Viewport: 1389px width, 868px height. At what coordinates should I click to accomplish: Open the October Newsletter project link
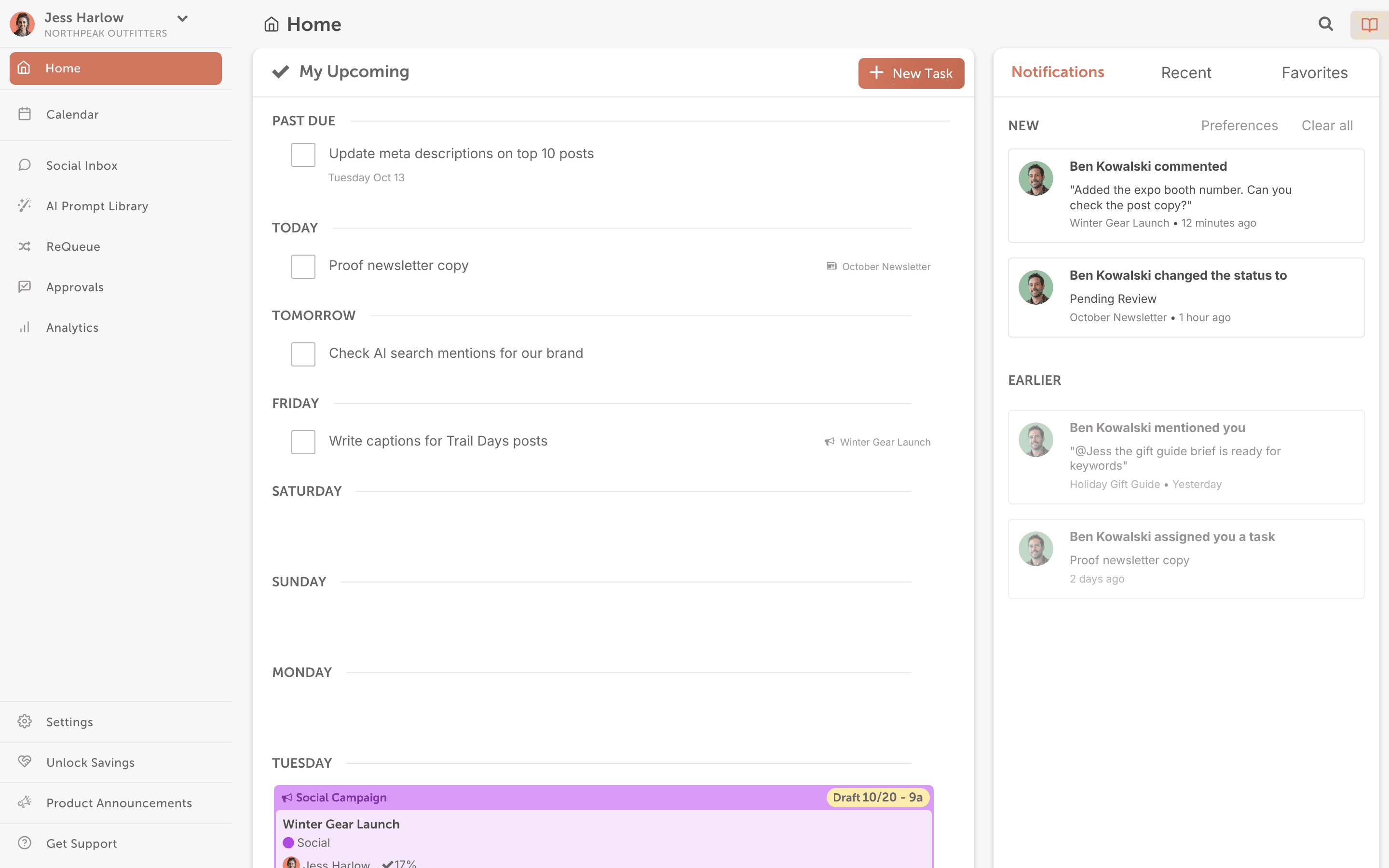tap(886, 266)
